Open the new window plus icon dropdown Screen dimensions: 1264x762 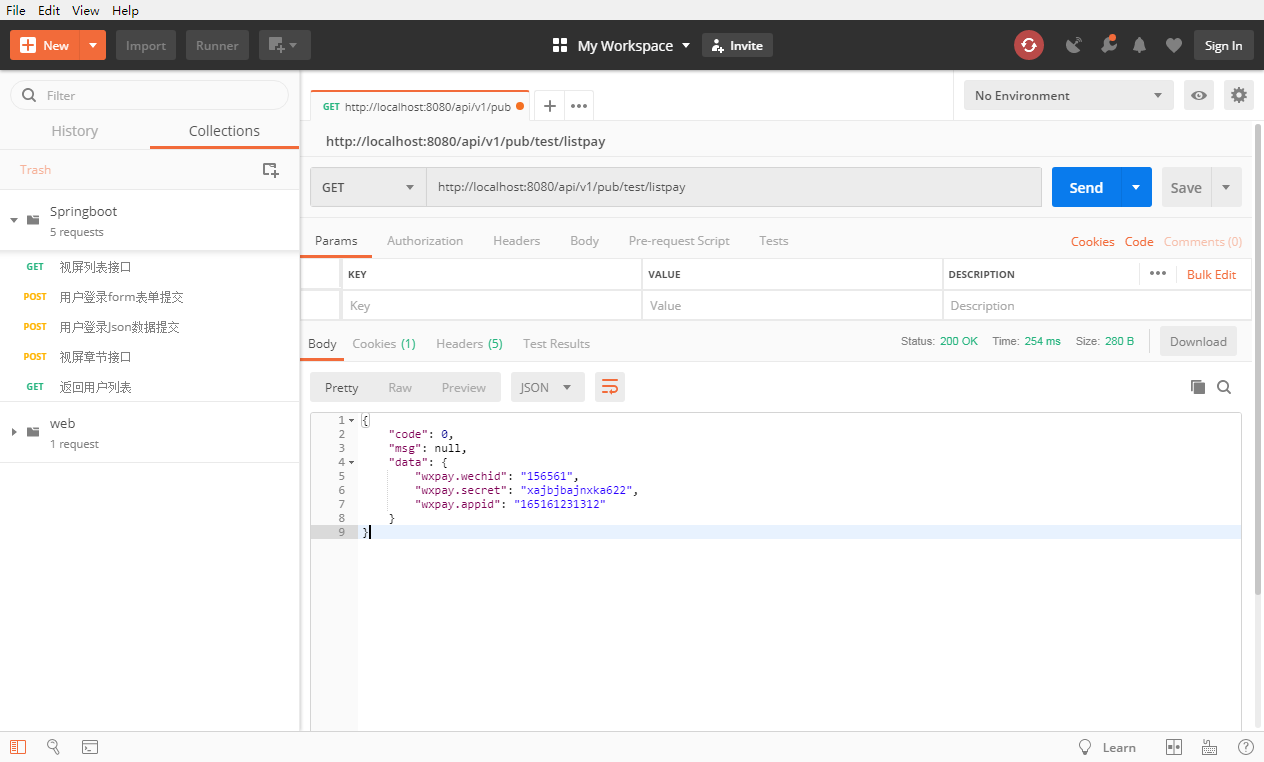285,45
